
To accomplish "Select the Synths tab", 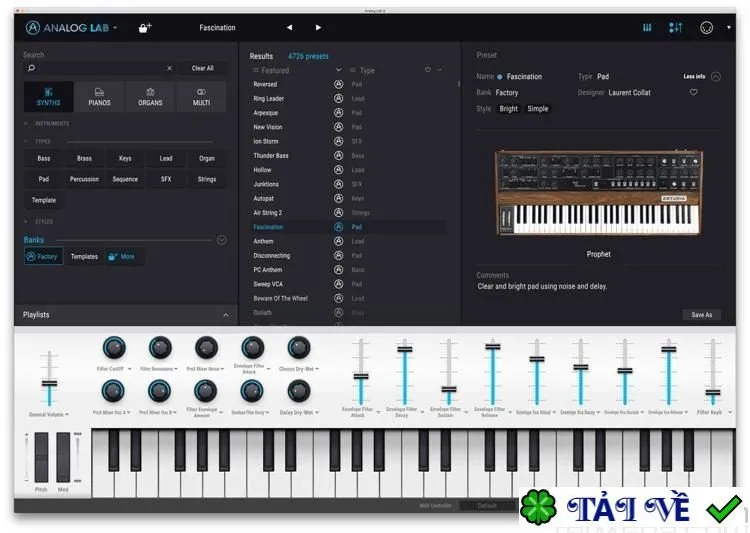I will pyautogui.click(x=48, y=97).
